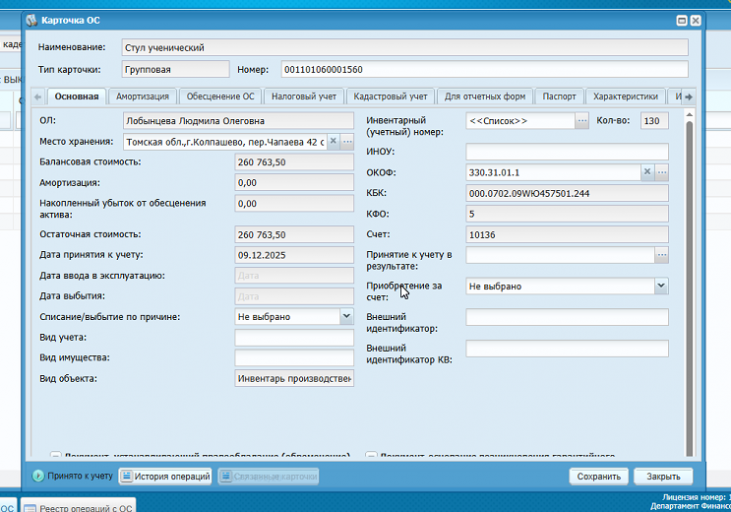This screenshot has height=512, width=731.
Task: Open the Обесценение ОС tab
Action: [x=221, y=97]
